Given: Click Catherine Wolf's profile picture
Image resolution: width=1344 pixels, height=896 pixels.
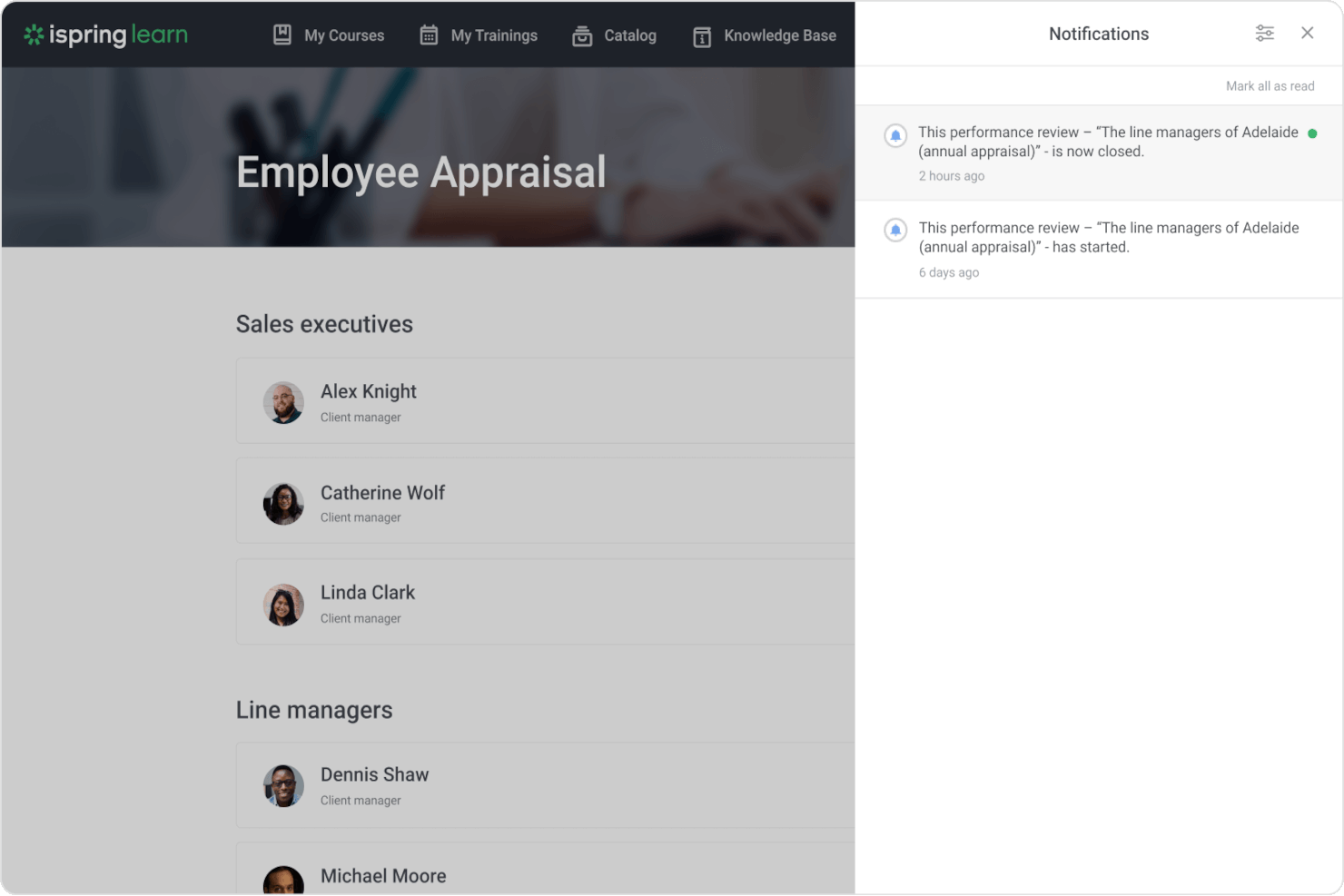Looking at the screenshot, I should coord(282,502).
